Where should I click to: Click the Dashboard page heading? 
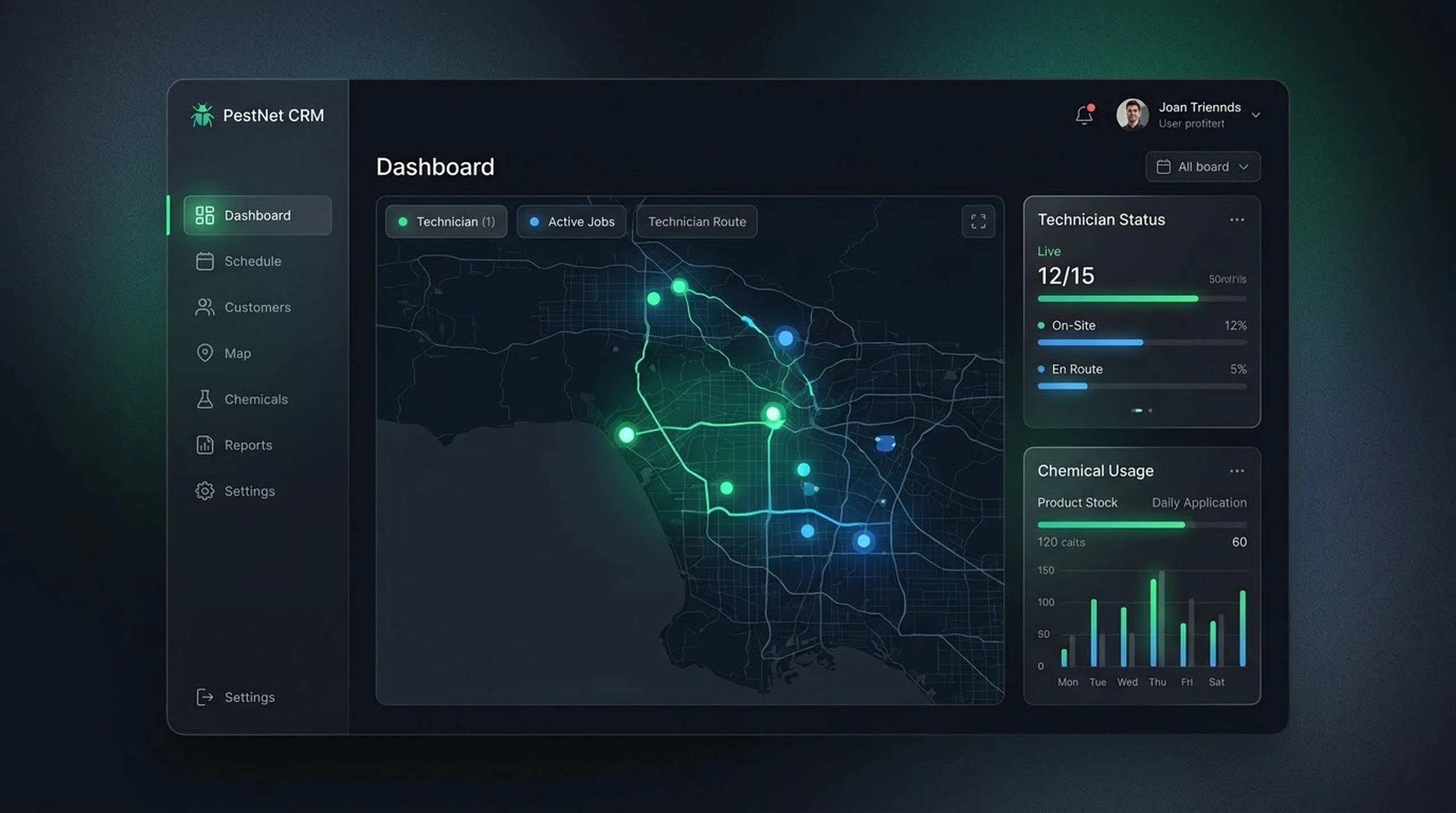[x=435, y=167]
